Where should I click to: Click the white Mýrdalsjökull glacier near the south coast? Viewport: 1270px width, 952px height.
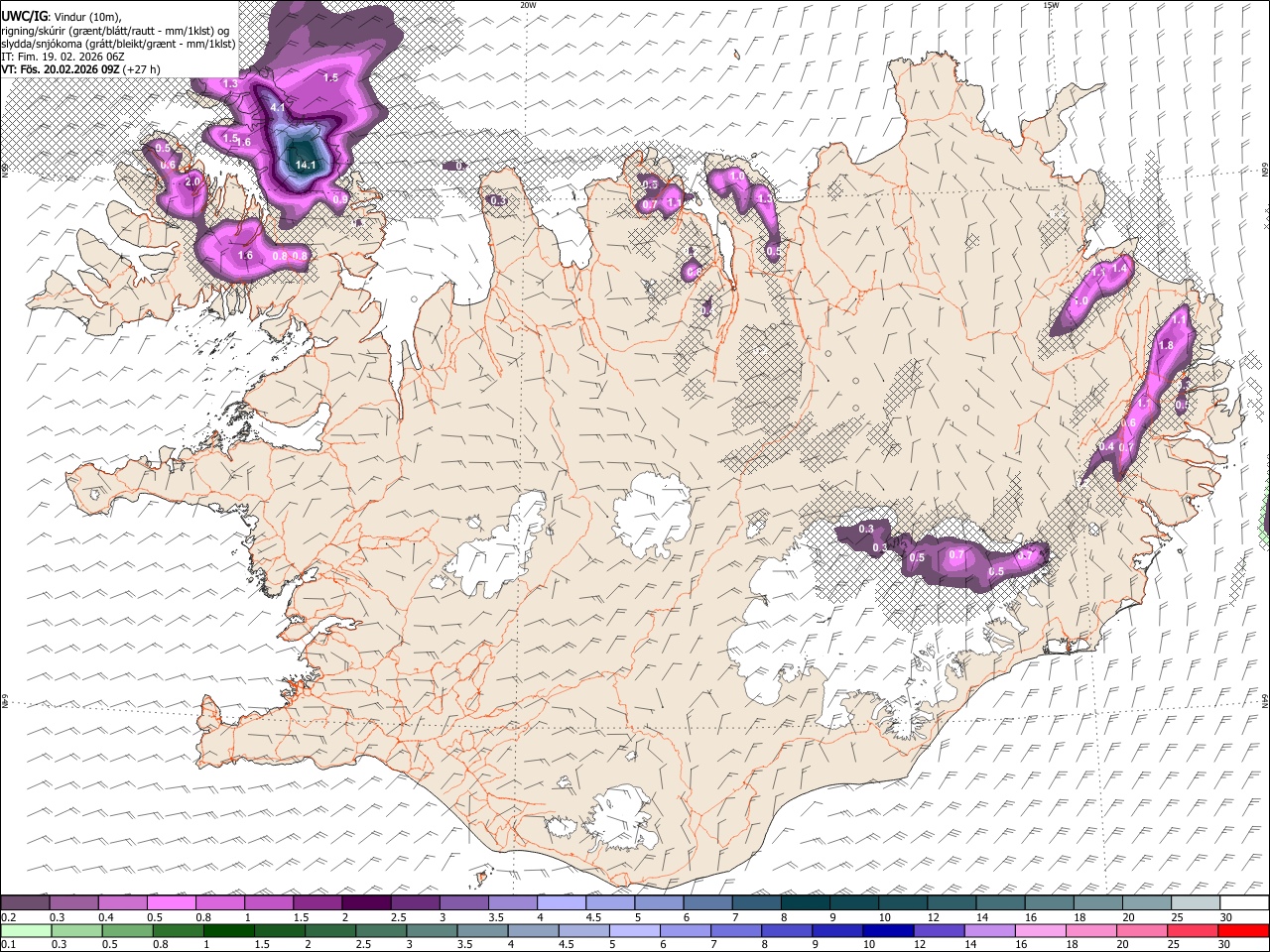(622, 818)
